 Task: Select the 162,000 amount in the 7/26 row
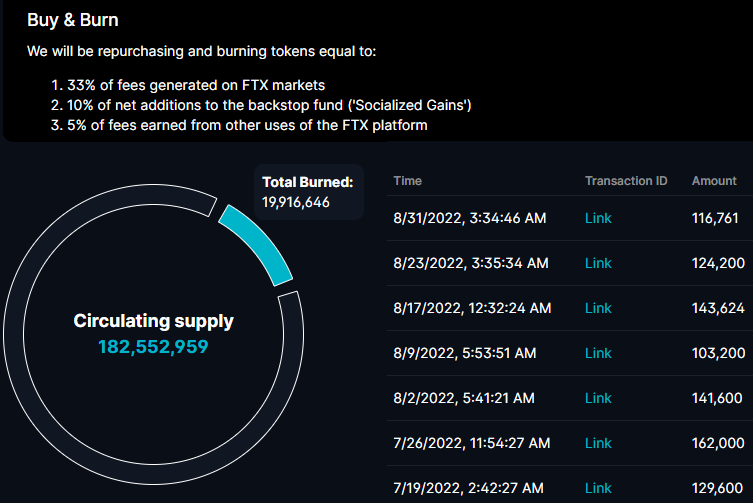[x=718, y=443]
